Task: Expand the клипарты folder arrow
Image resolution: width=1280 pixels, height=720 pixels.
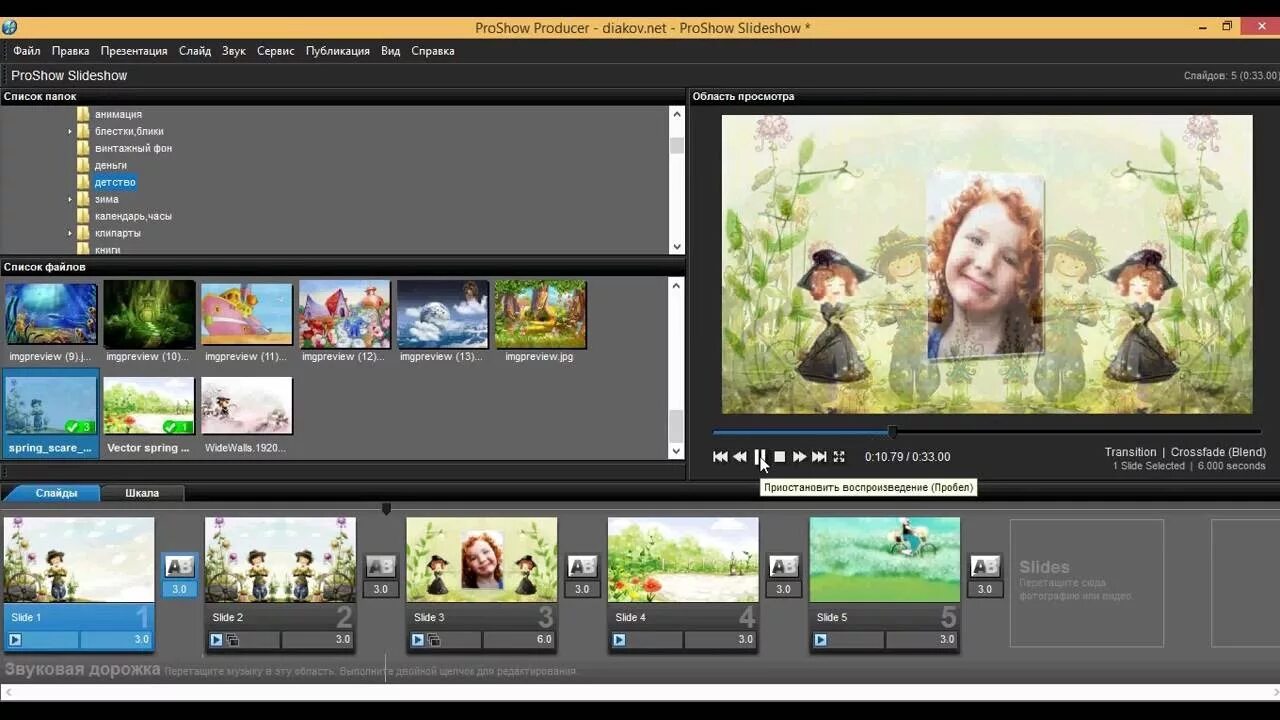Action: (x=70, y=233)
